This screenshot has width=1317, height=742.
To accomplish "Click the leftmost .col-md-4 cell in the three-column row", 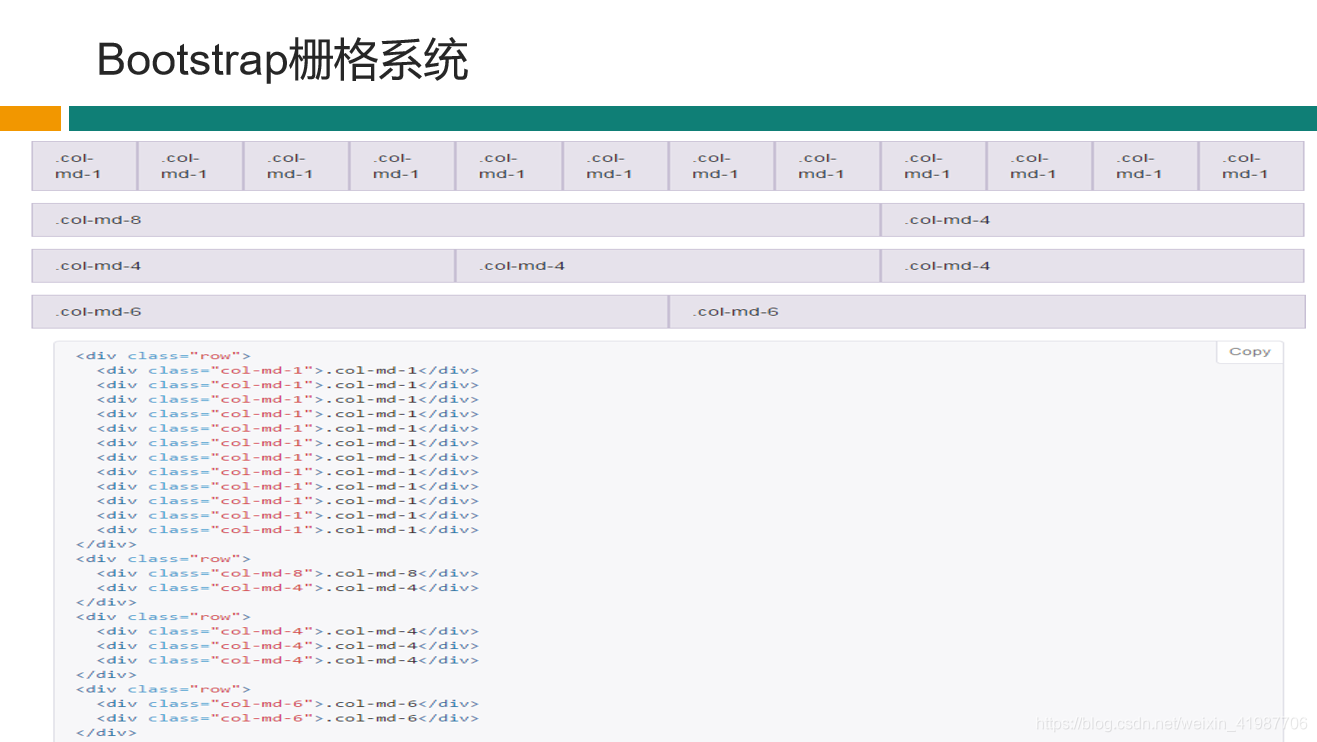I will pyautogui.click(x=244, y=266).
